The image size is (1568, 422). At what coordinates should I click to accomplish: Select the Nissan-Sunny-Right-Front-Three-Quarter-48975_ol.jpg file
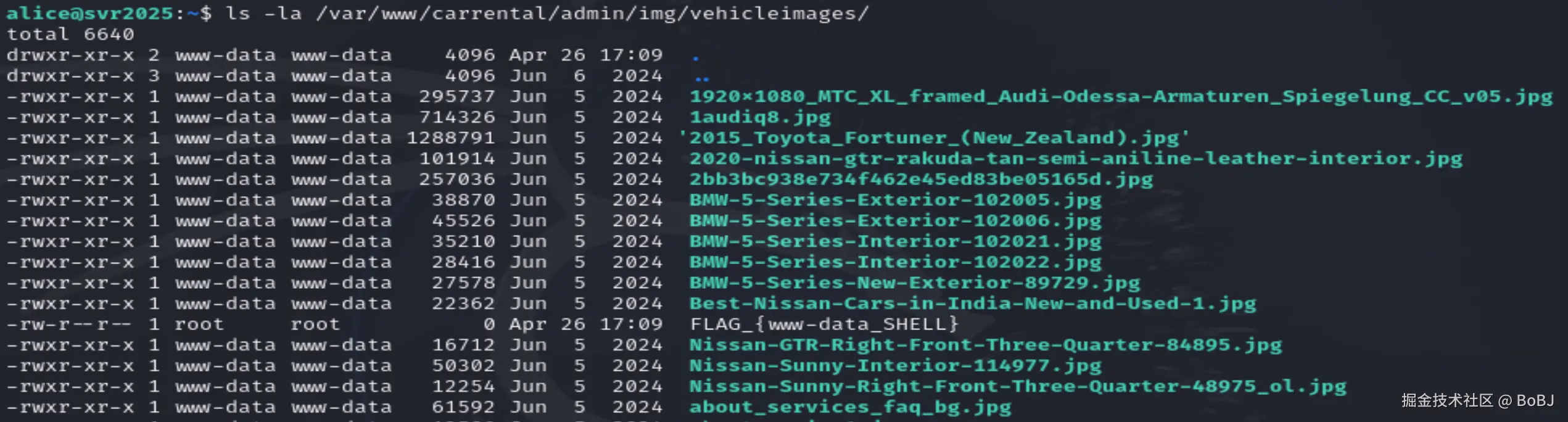pyautogui.click(x=1018, y=386)
